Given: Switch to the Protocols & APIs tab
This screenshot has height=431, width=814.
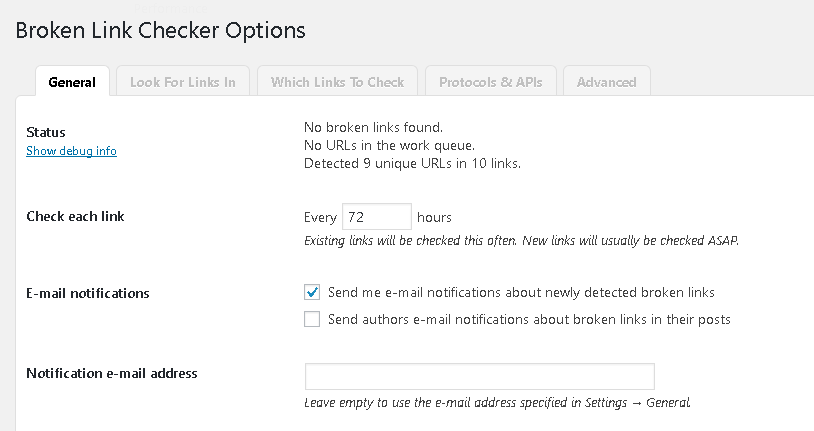Looking at the screenshot, I should click(490, 82).
